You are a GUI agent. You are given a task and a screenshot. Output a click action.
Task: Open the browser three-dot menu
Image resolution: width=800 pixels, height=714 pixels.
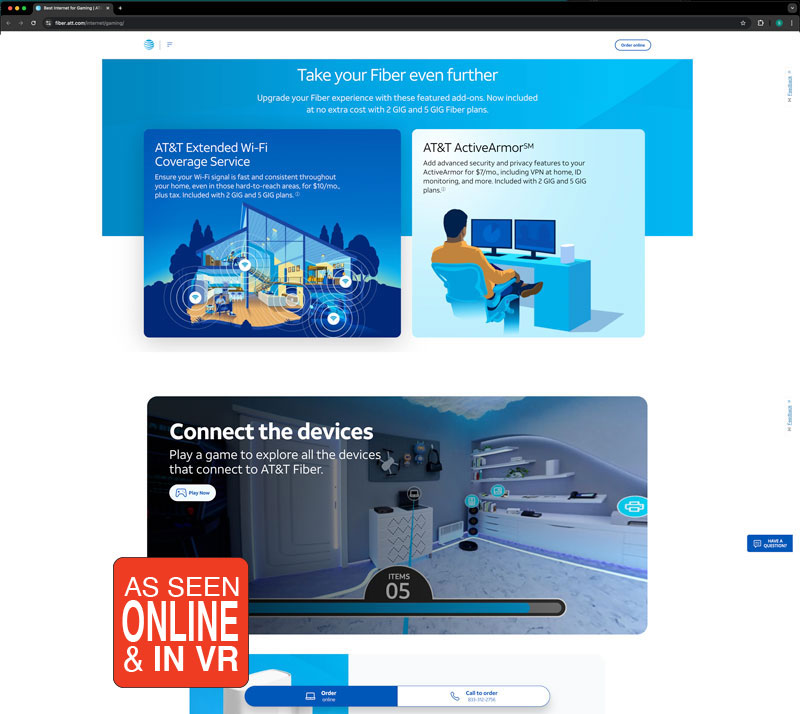(792, 22)
